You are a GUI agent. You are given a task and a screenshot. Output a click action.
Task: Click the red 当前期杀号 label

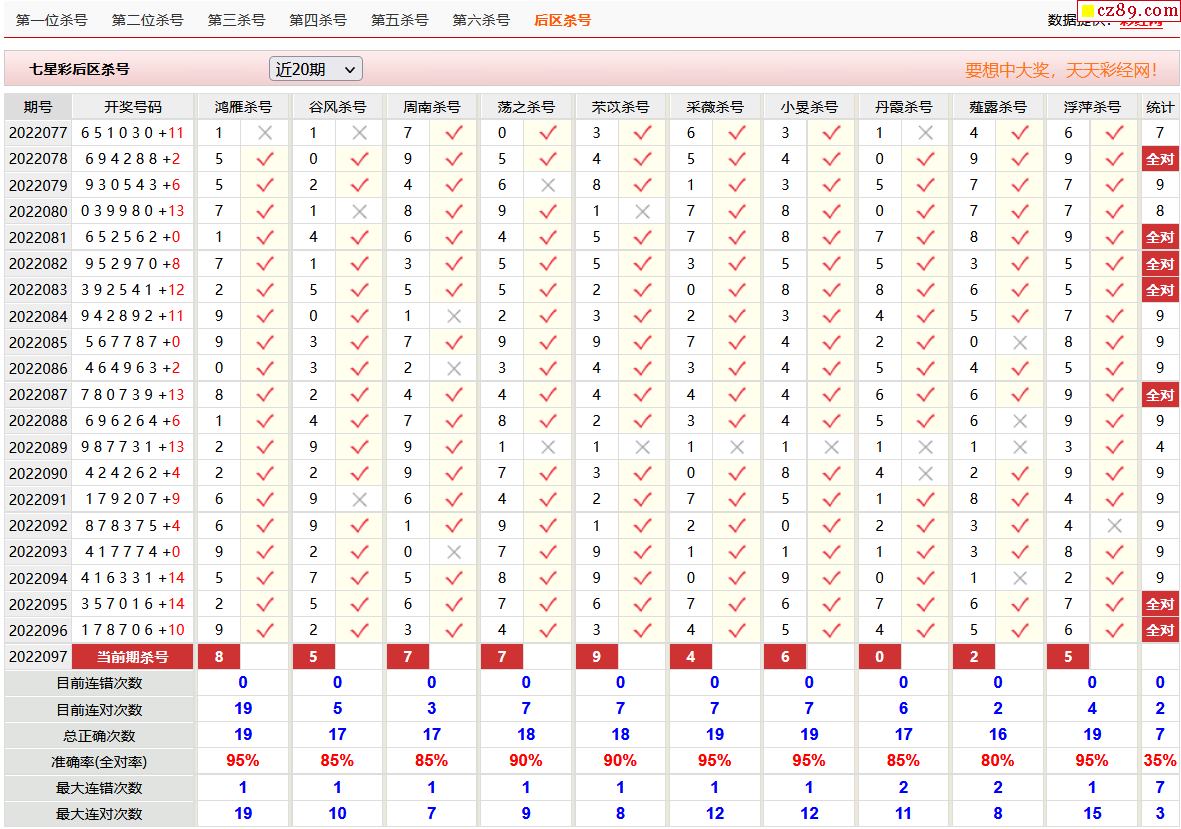[x=133, y=657]
